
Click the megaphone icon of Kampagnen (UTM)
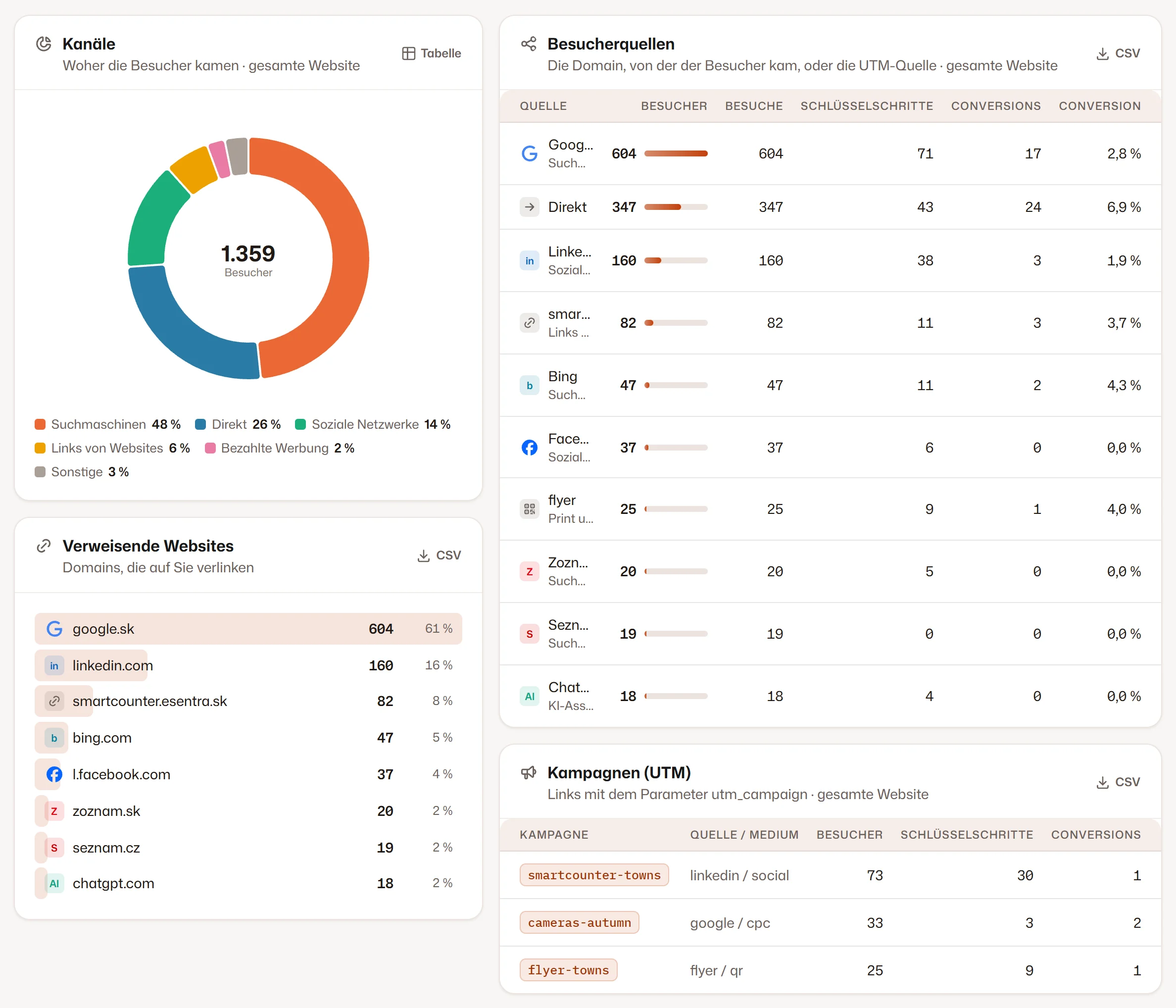pos(529,772)
